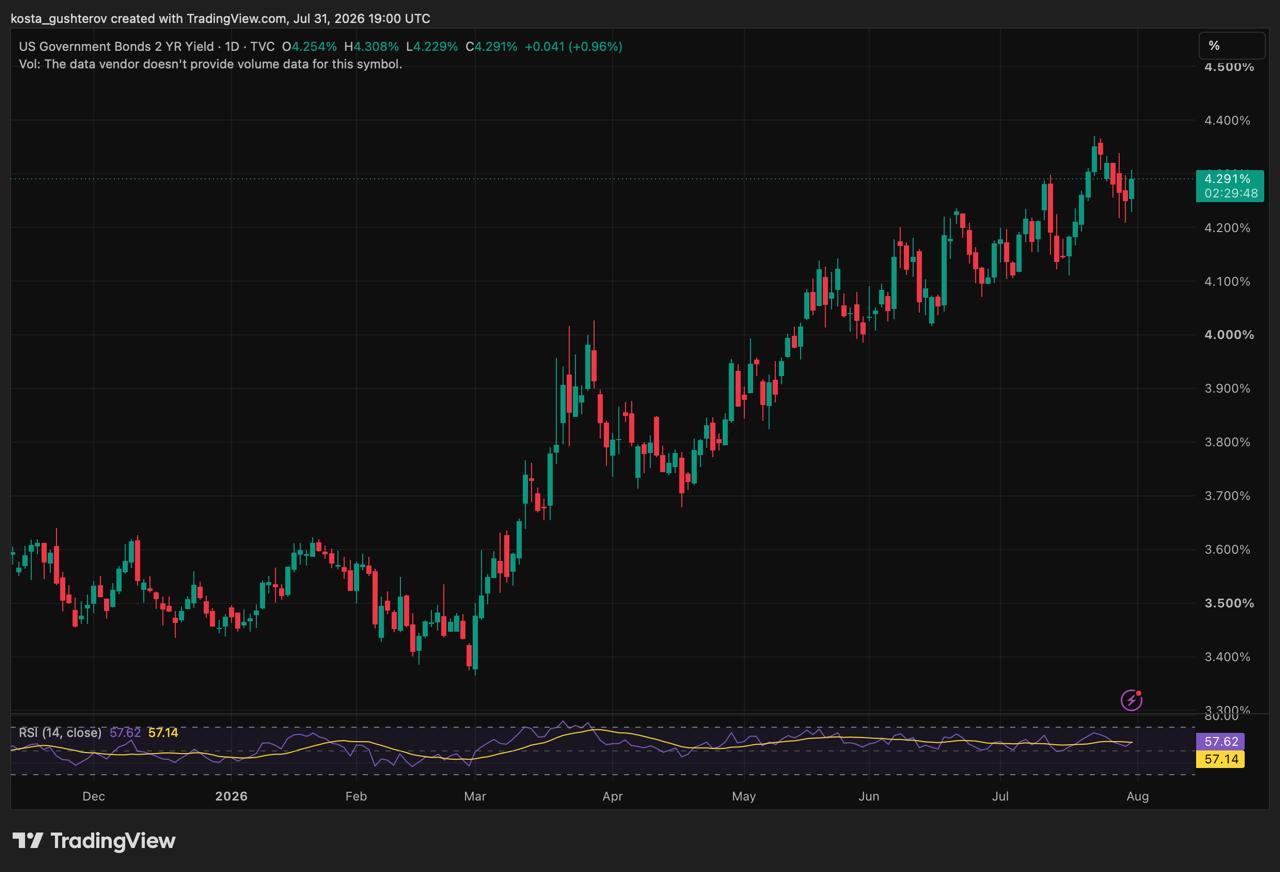Click the Jun label on time axis
Viewport: 1280px width, 872px height.
tap(869, 797)
